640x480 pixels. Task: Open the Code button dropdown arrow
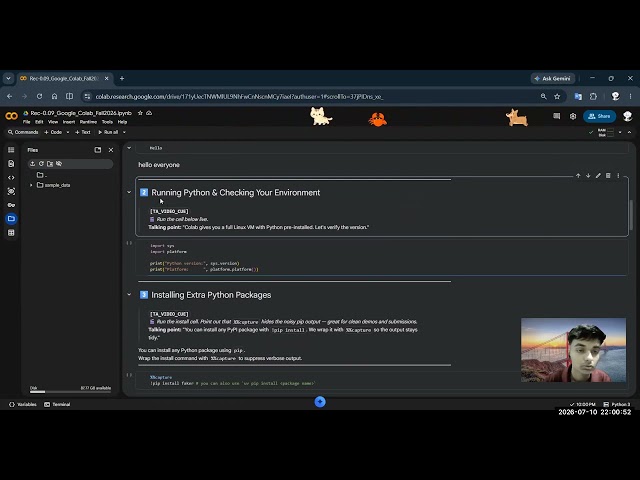coord(68,132)
